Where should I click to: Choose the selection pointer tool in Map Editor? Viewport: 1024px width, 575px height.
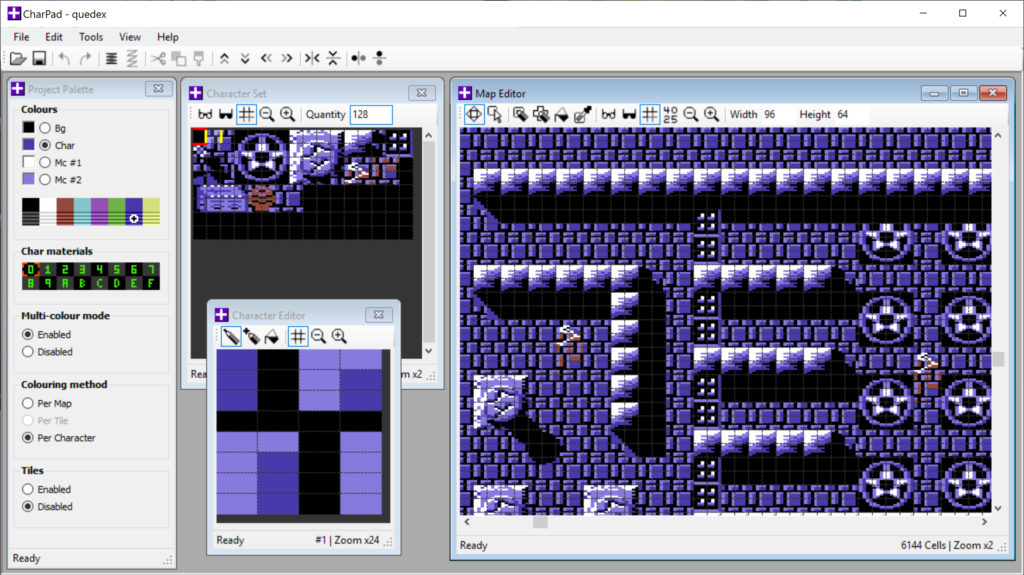click(495, 114)
